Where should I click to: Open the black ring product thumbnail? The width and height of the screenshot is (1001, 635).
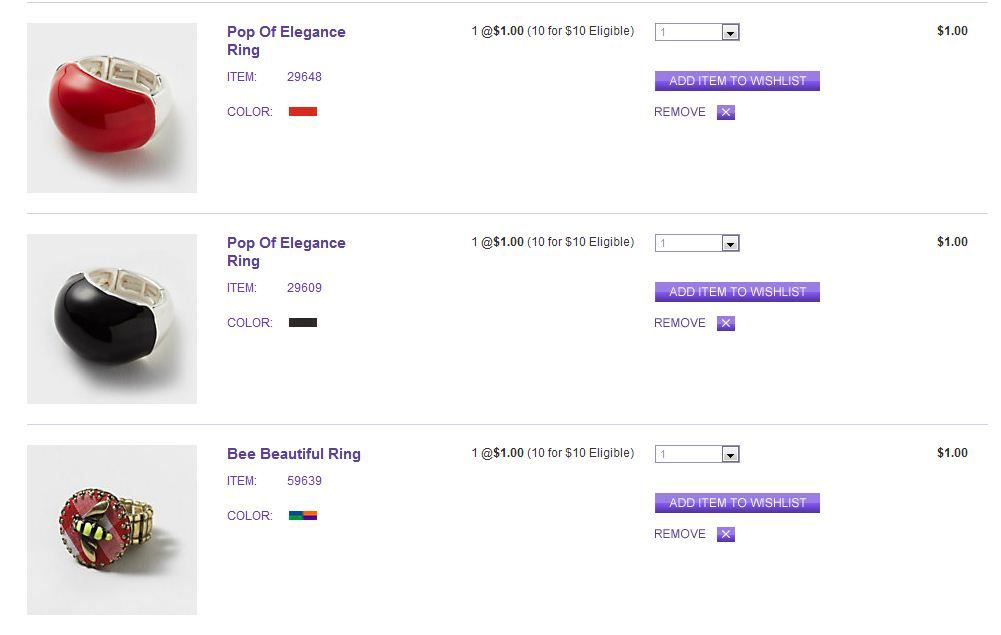click(112, 319)
